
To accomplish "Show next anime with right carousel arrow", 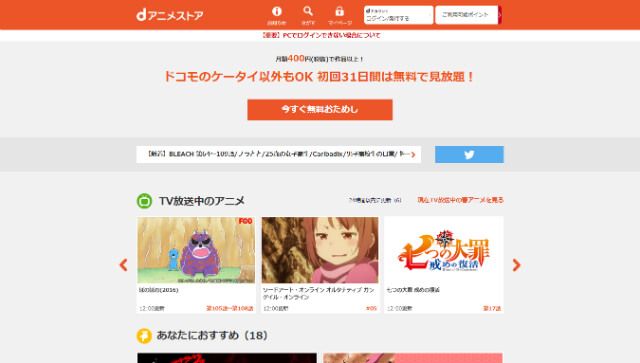I will tap(516, 265).
